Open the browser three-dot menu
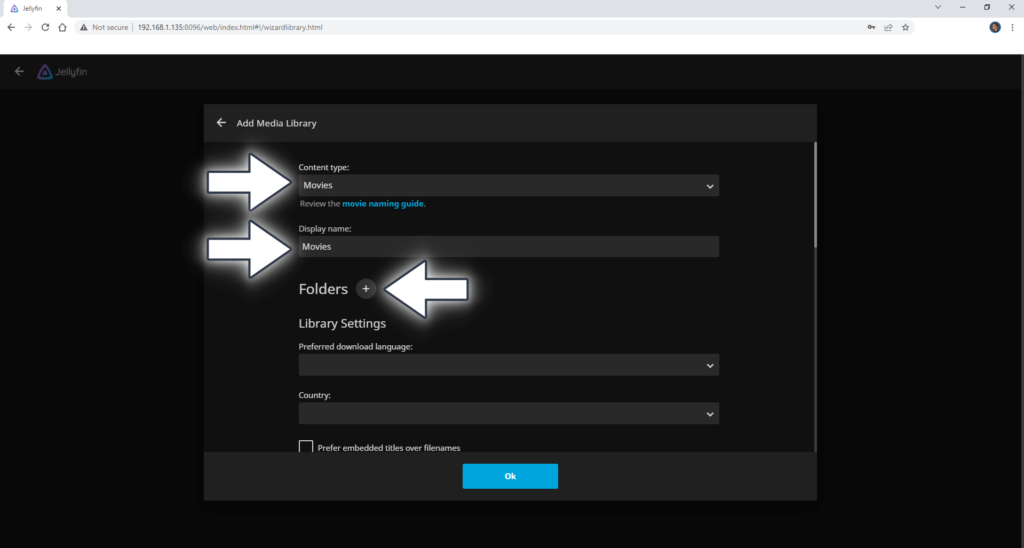This screenshot has height=548, width=1024. 1013,27
